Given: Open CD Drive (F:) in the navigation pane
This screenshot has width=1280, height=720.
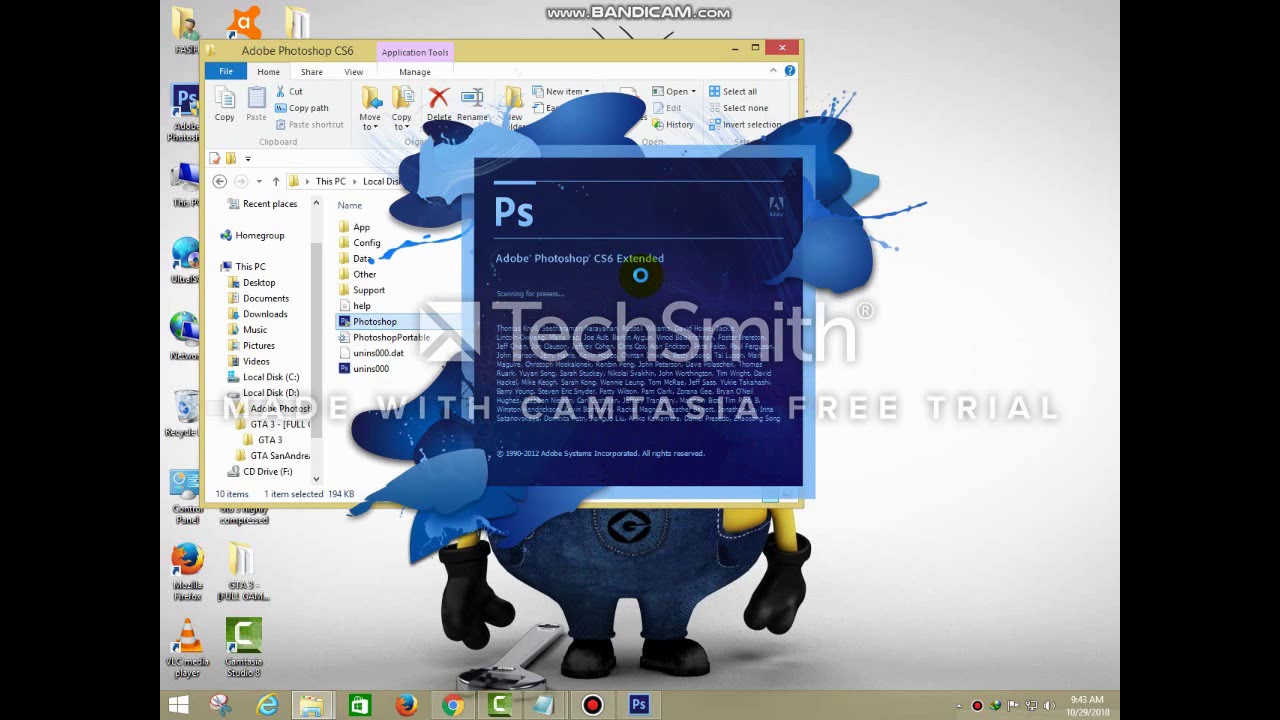Looking at the screenshot, I should pos(259,472).
